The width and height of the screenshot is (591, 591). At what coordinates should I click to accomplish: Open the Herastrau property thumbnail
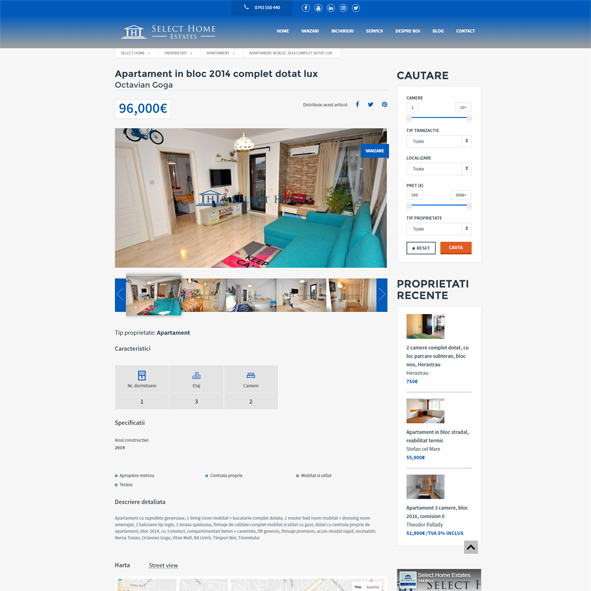click(425, 326)
